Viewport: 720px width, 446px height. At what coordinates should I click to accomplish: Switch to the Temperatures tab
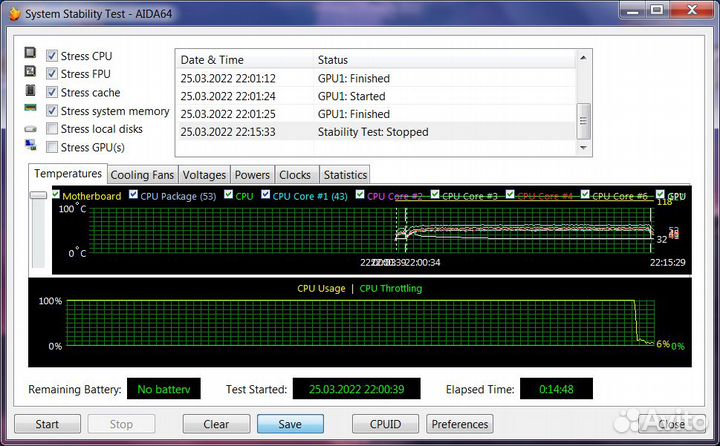pos(68,174)
